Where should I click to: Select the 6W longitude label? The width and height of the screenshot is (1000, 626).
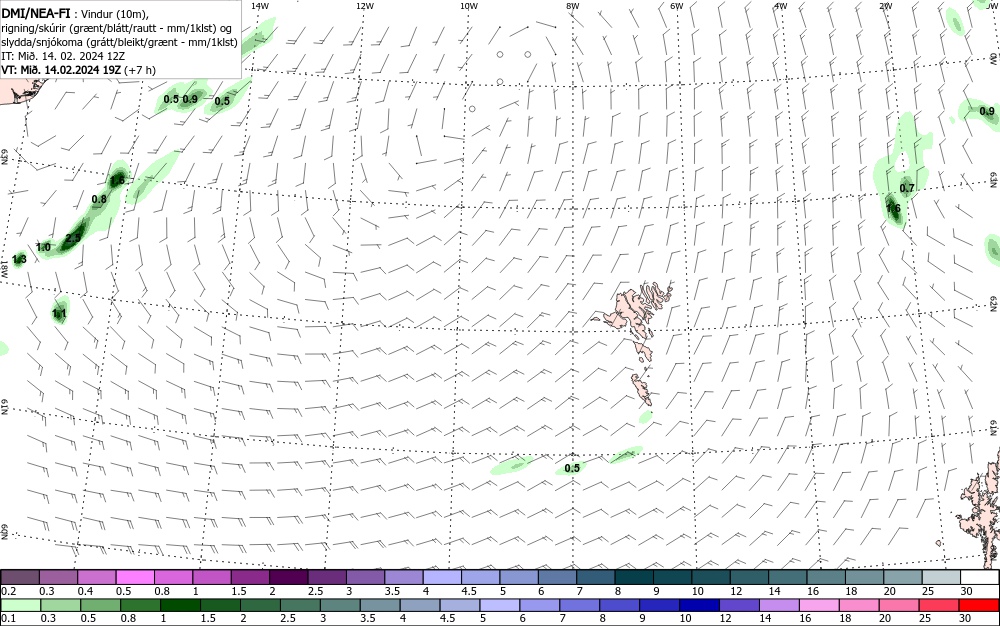click(677, 6)
